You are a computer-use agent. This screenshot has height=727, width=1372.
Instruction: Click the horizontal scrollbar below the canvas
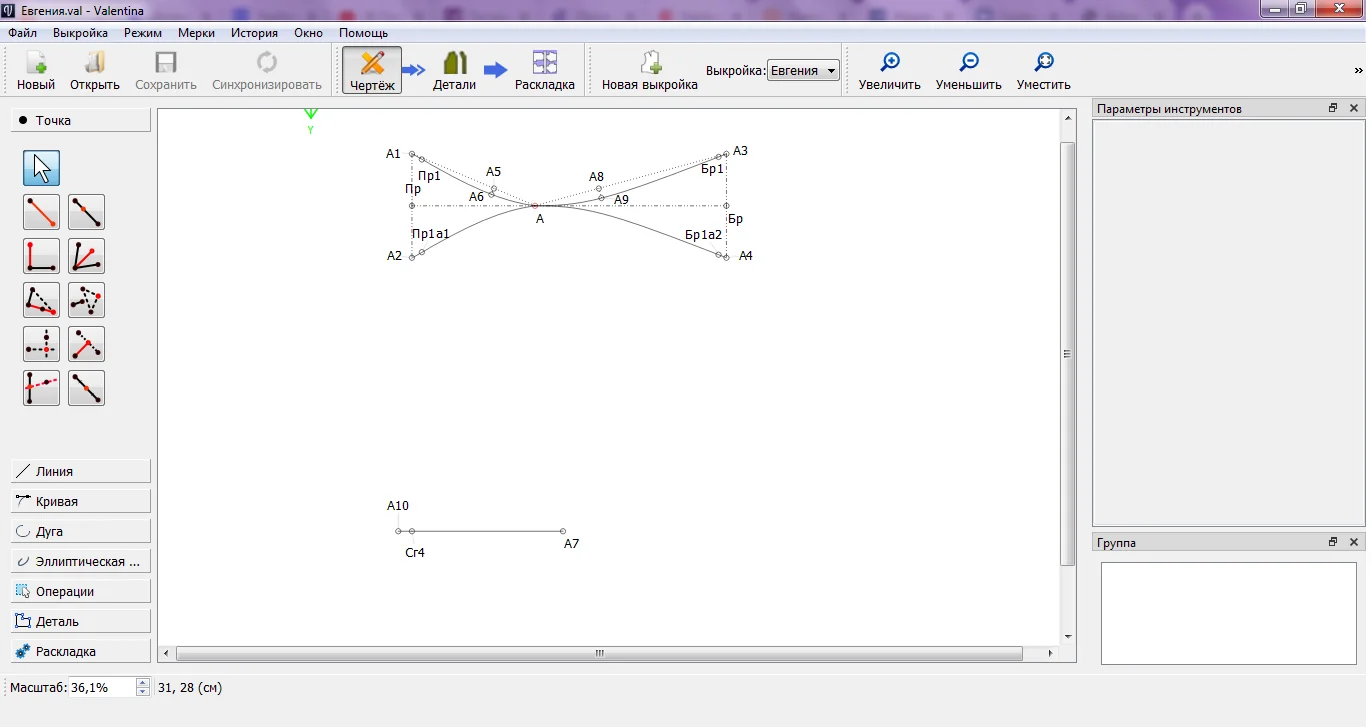[x=600, y=654]
